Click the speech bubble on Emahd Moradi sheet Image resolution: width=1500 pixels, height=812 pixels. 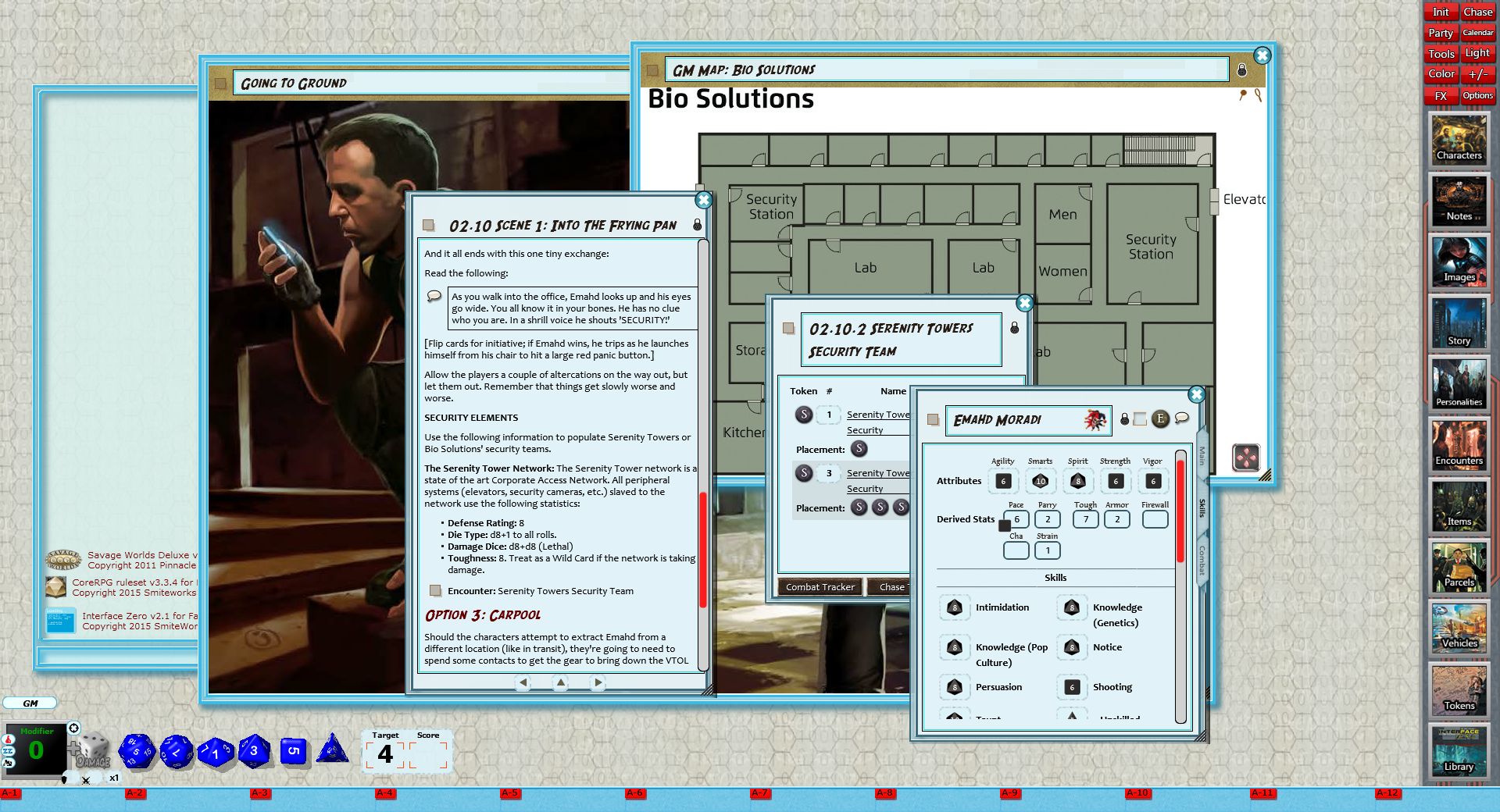point(1182,418)
